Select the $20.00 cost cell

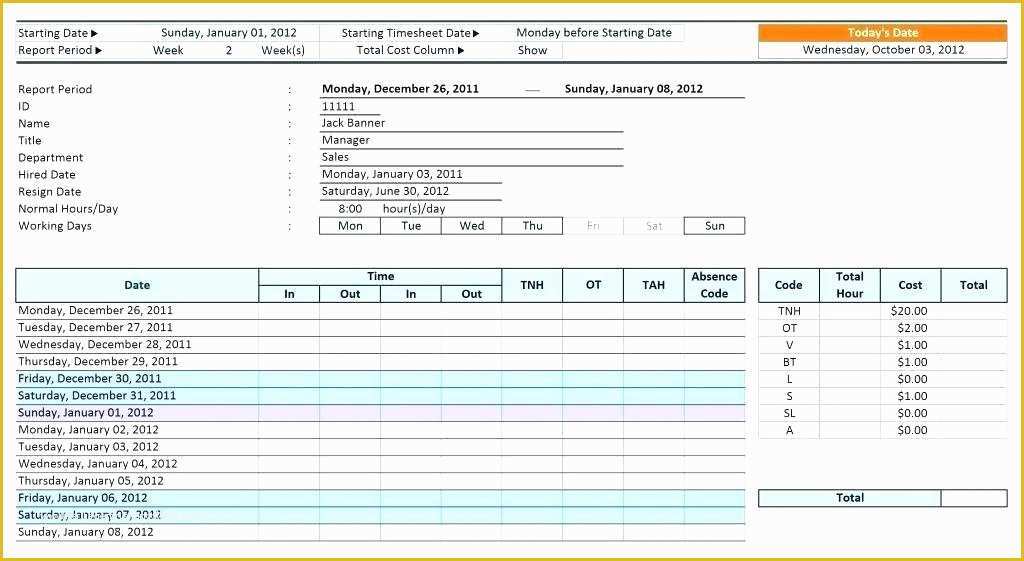pos(910,312)
